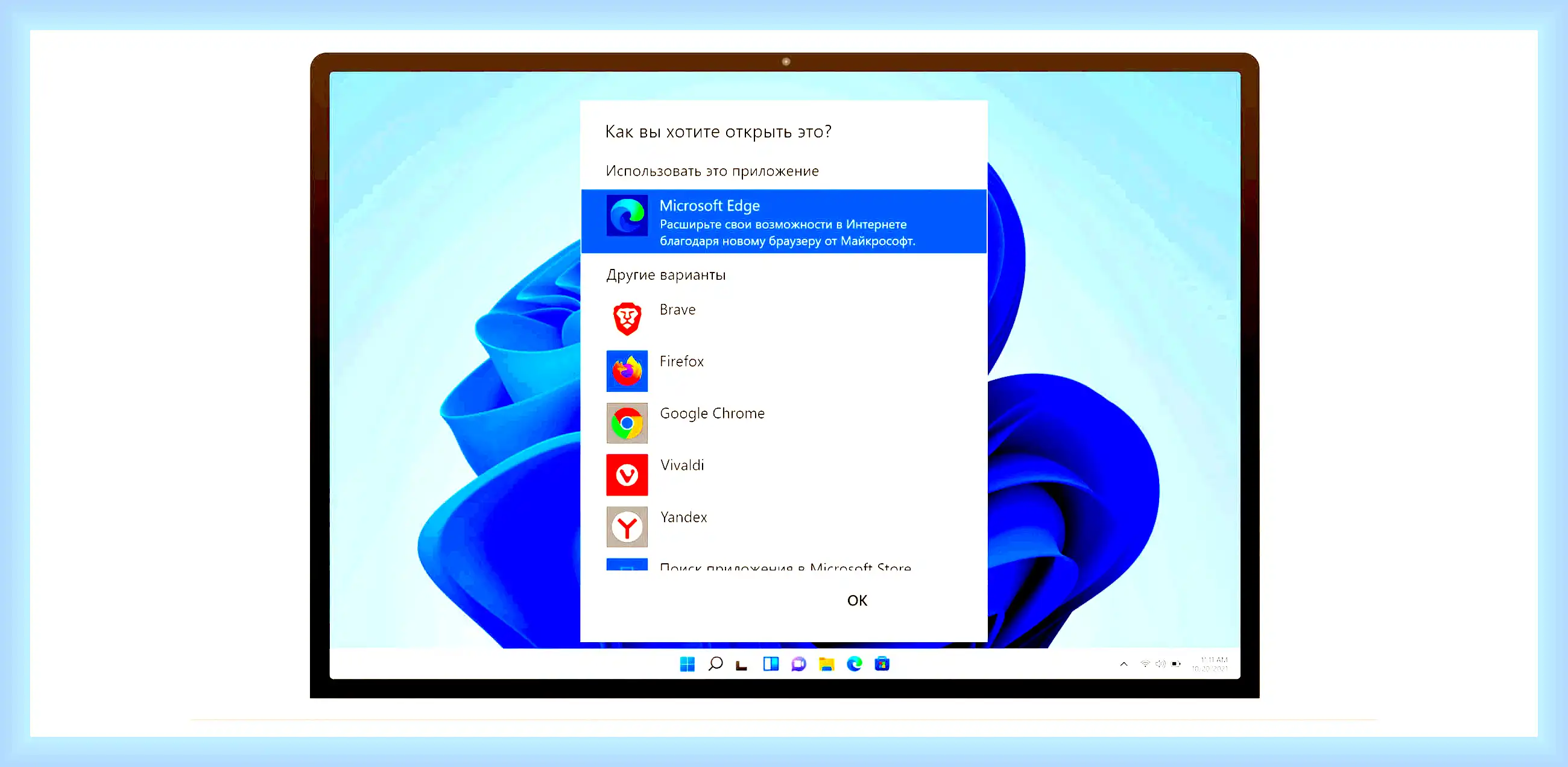Click 'Поиск приложения в Microsoft Store' entry
This screenshot has width=1568, height=767.
point(785,566)
